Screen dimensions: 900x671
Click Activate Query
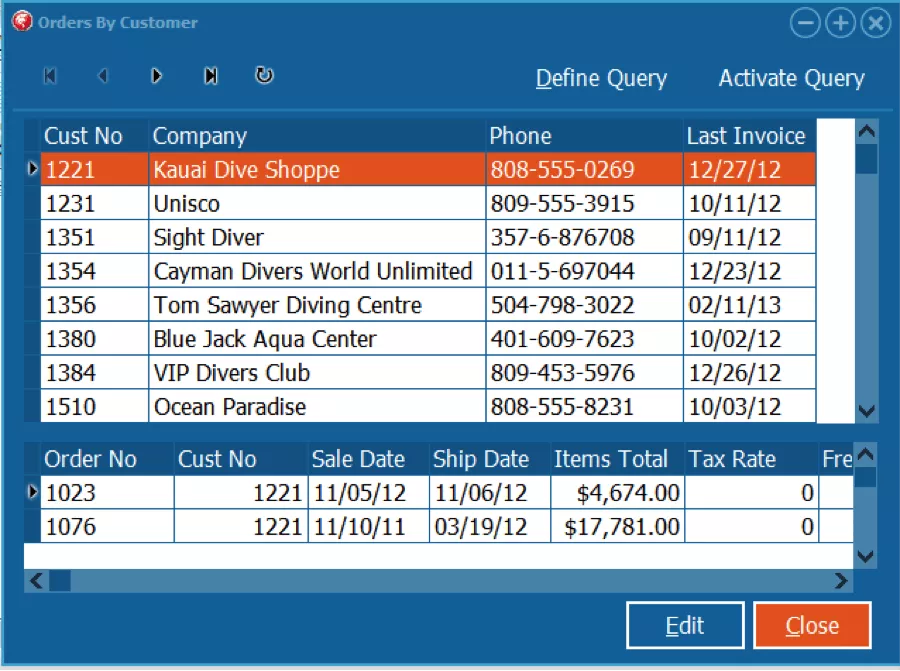792,78
